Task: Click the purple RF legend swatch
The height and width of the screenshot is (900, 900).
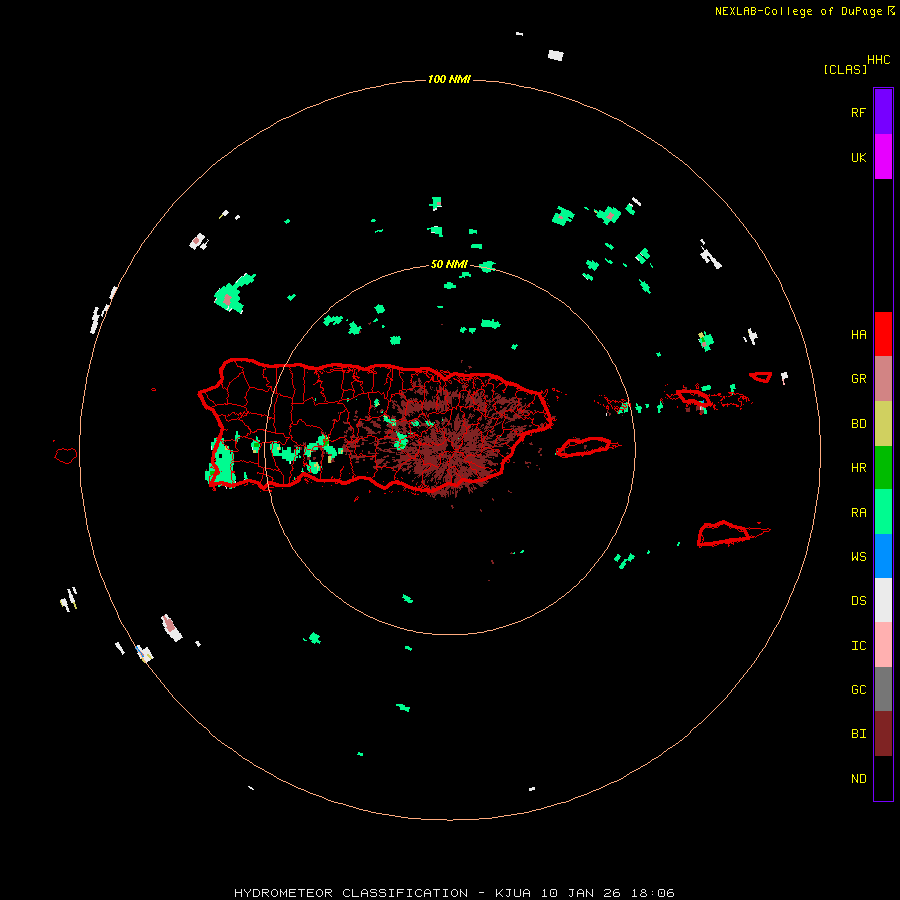Action: pyautogui.click(x=883, y=112)
